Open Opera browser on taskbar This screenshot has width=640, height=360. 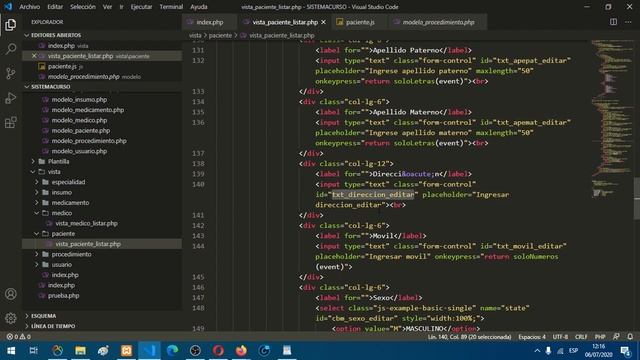[218, 351]
